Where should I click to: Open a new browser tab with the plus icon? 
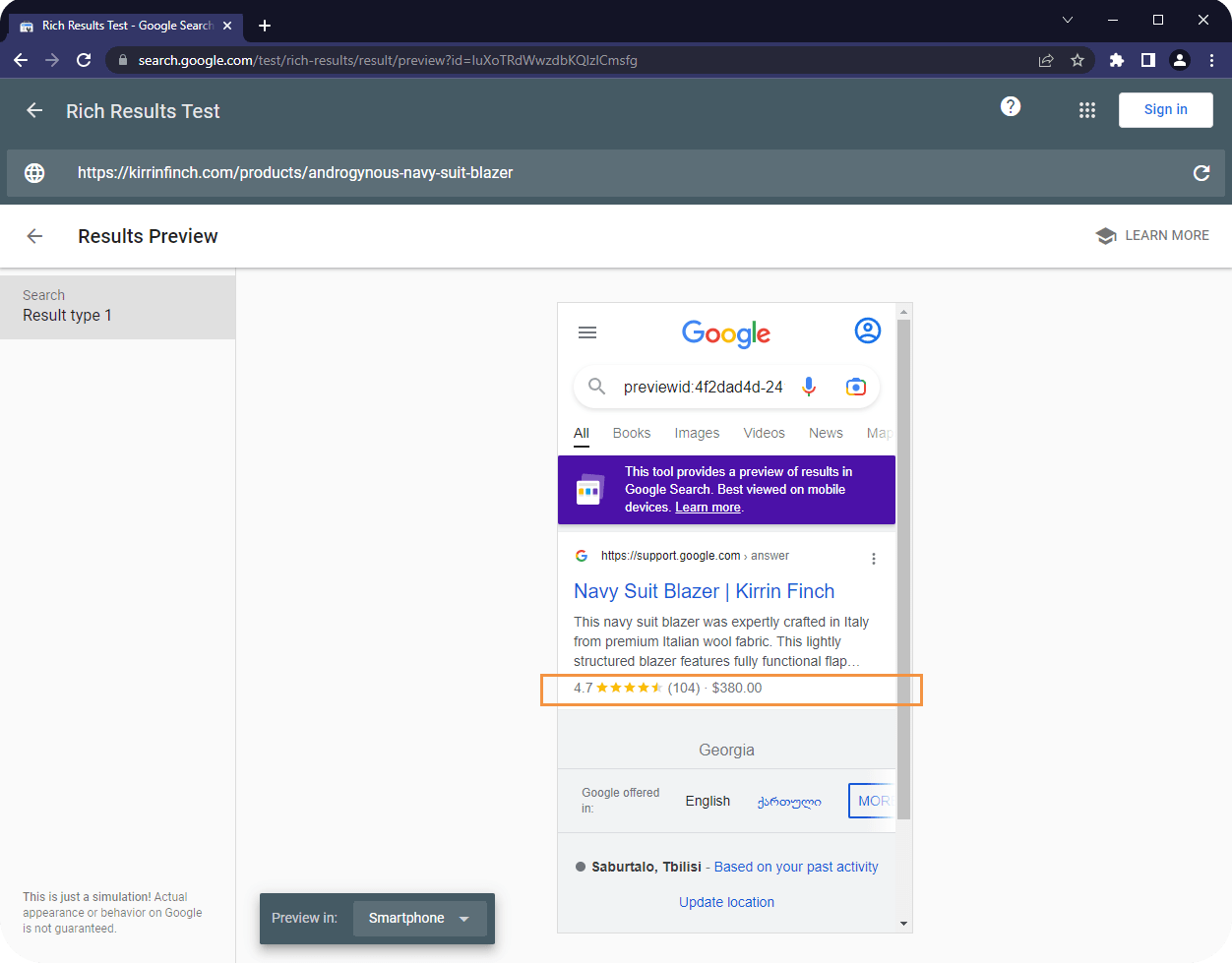pyautogui.click(x=265, y=26)
